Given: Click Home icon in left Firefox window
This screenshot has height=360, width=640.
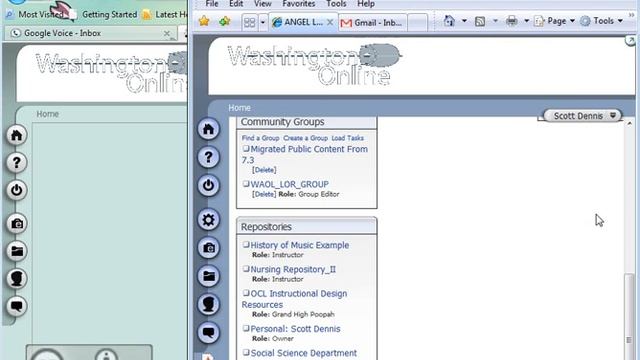Looking at the screenshot, I should (x=17, y=135).
